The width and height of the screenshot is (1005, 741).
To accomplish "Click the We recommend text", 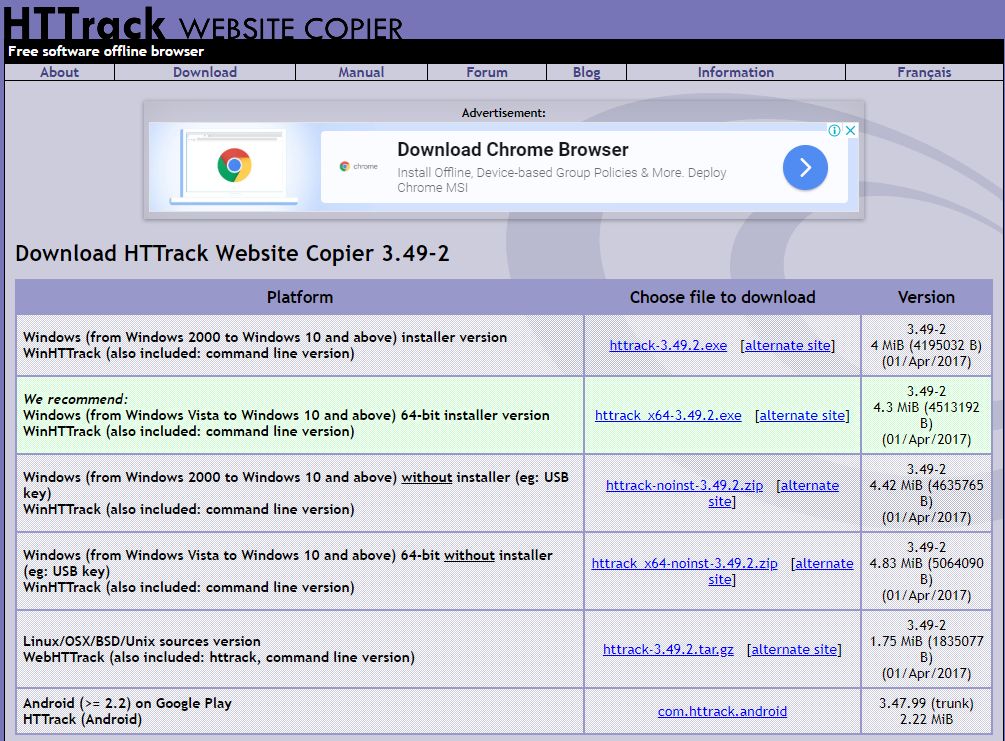I will [x=76, y=399].
